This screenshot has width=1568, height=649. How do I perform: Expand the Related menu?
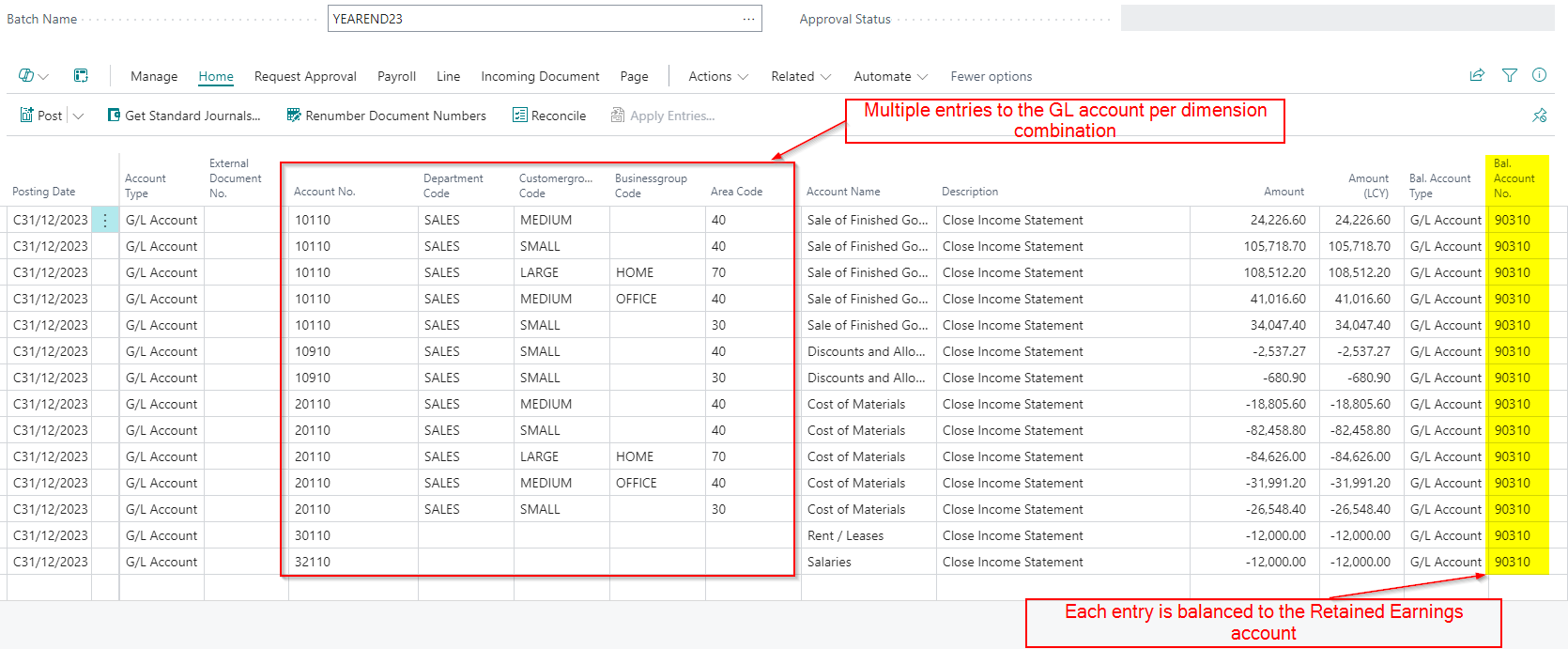click(801, 76)
